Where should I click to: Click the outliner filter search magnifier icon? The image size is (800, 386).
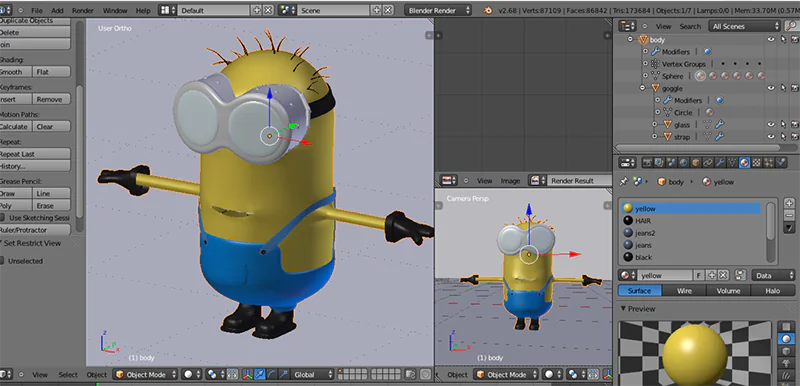coord(792,25)
